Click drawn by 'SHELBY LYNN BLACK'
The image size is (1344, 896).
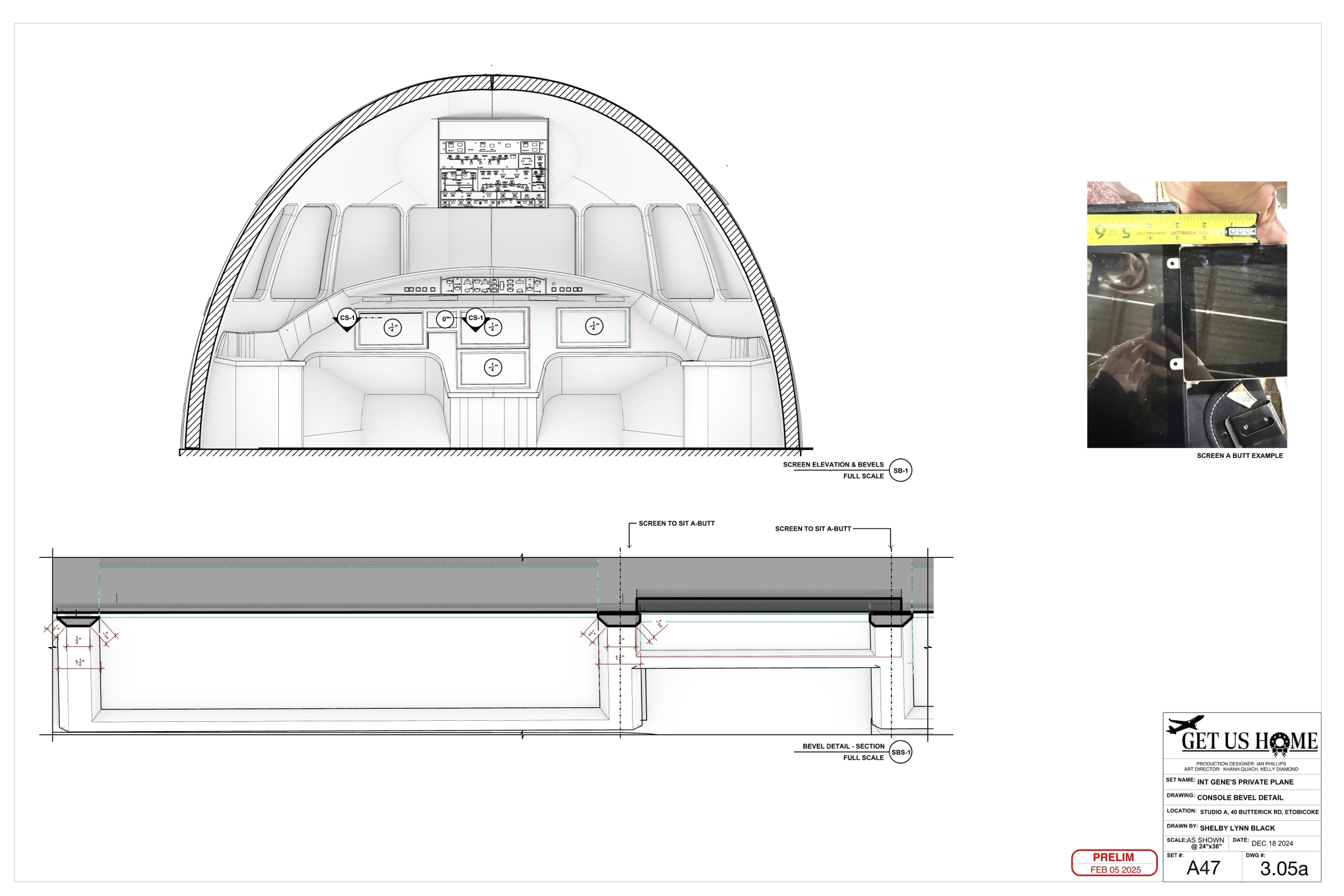1237,828
